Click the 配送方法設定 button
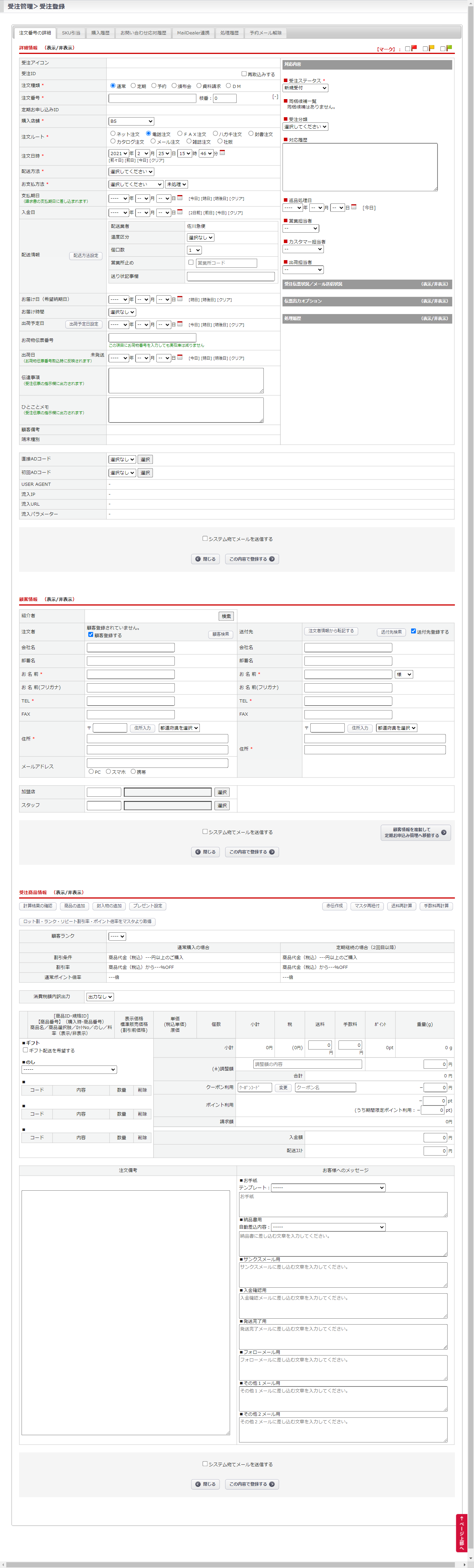This screenshot has height=1568, width=474. click(x=86, y=256)
